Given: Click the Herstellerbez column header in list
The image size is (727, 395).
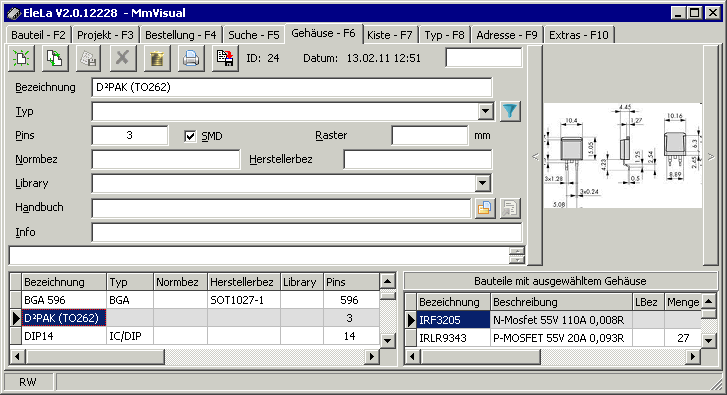Looking at the screenshot, I should point(244,282).
